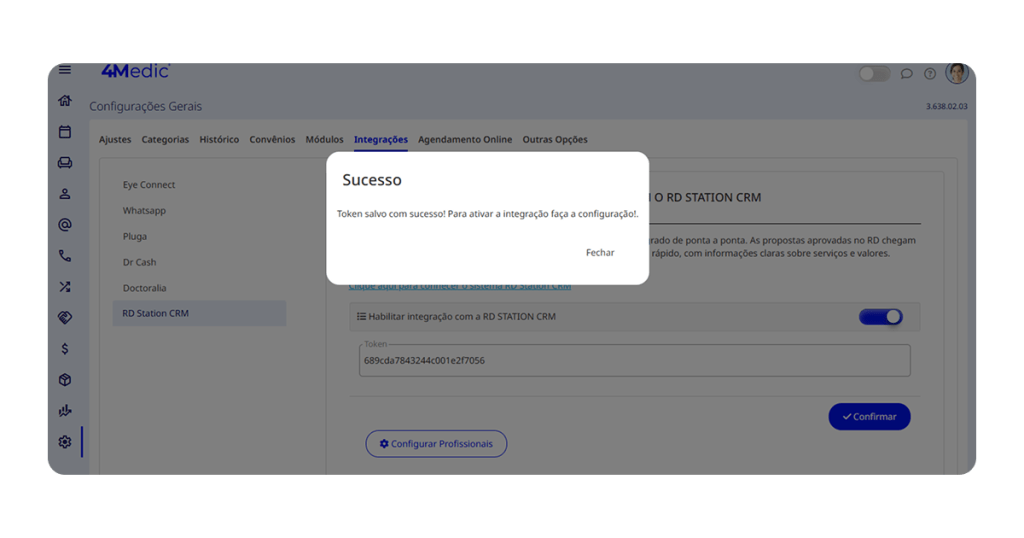Switch to the Agendamento Online tab
1024x538 pixels.
pos(465,140)
